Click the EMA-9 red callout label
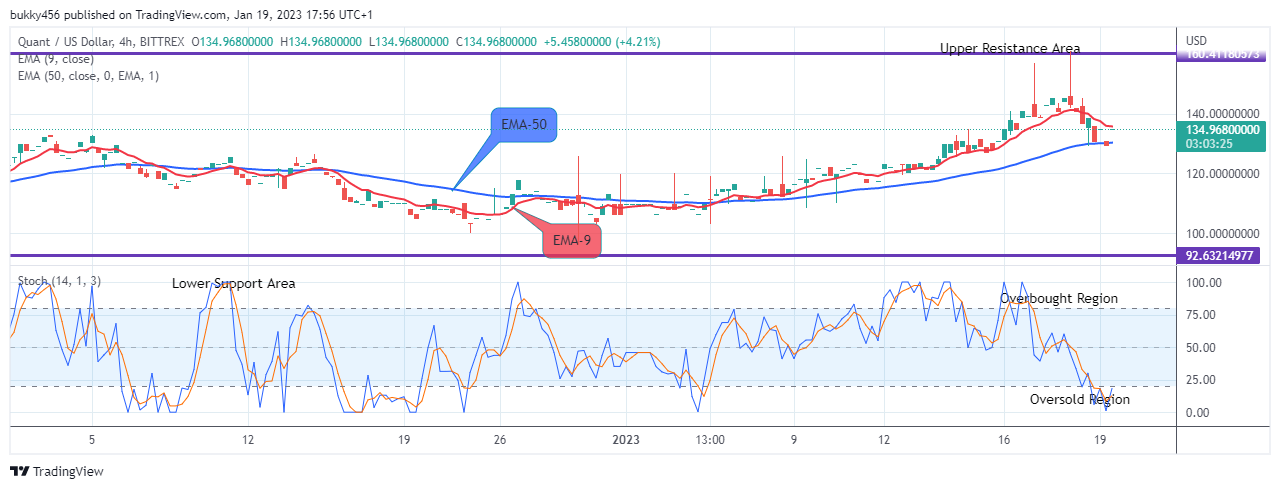This screenshot has width=1280, height=489. [x=571, y=241]
